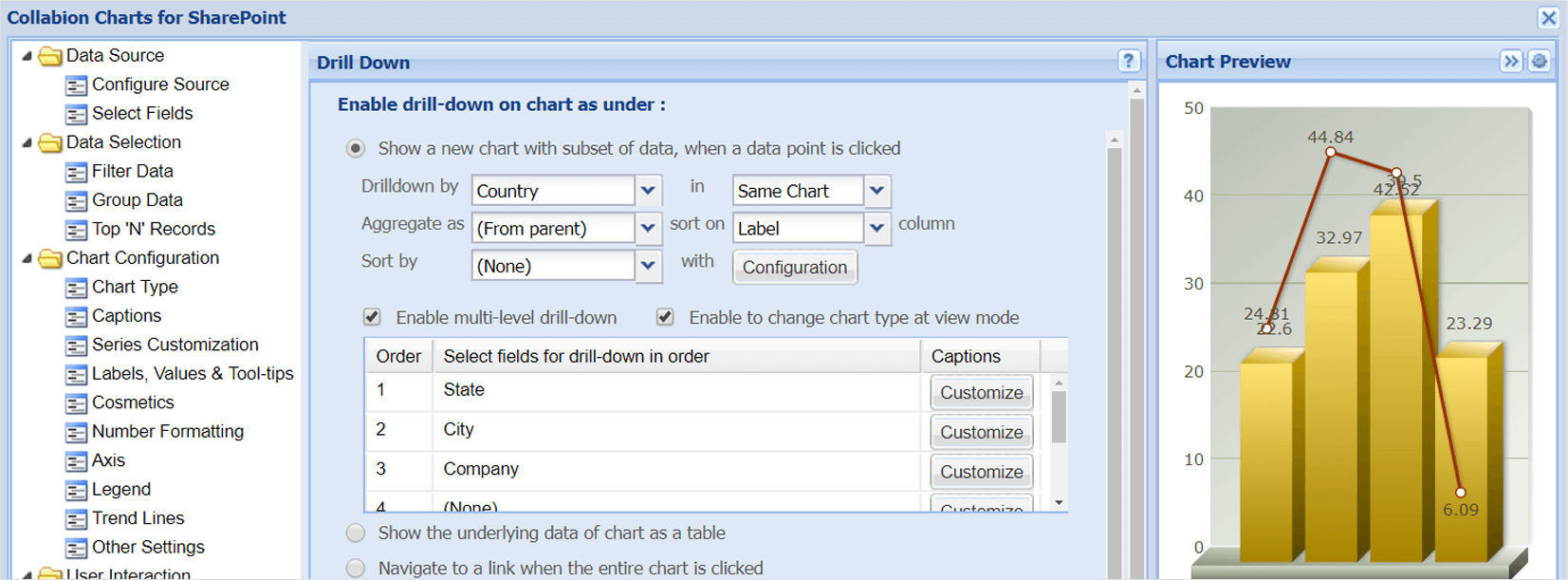Click the Chart Preview settings gear icon
The image size is (1568, 580).
point(1539,62)
